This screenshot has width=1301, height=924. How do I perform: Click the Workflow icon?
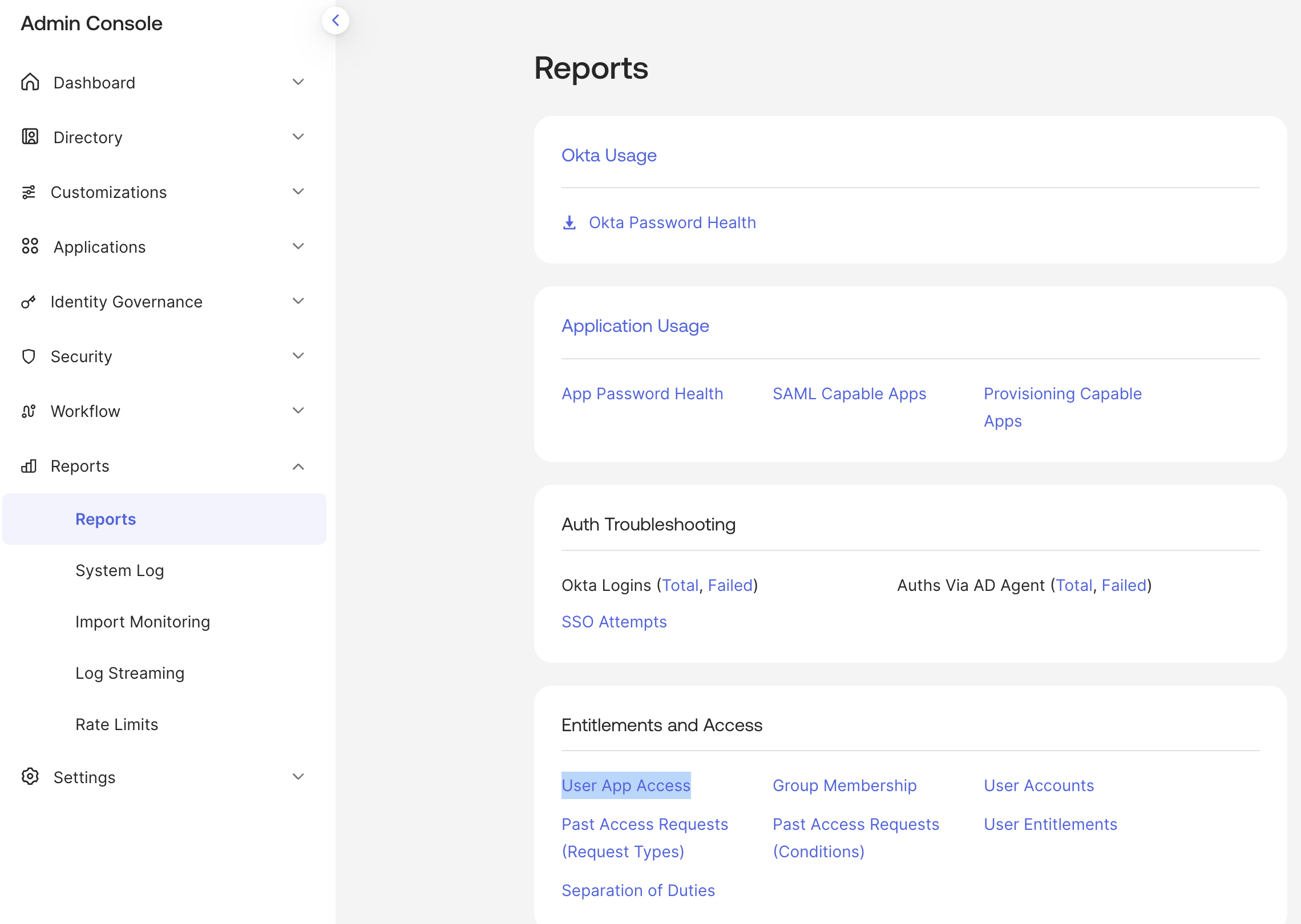[x=29, y=411]
